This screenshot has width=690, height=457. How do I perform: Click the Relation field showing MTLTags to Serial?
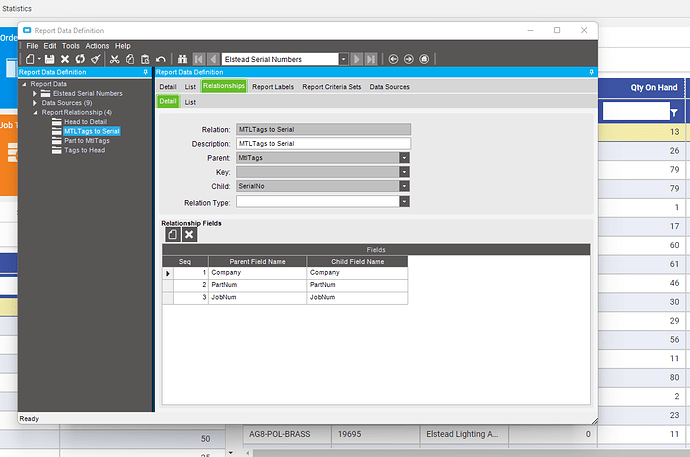(323, 129)
